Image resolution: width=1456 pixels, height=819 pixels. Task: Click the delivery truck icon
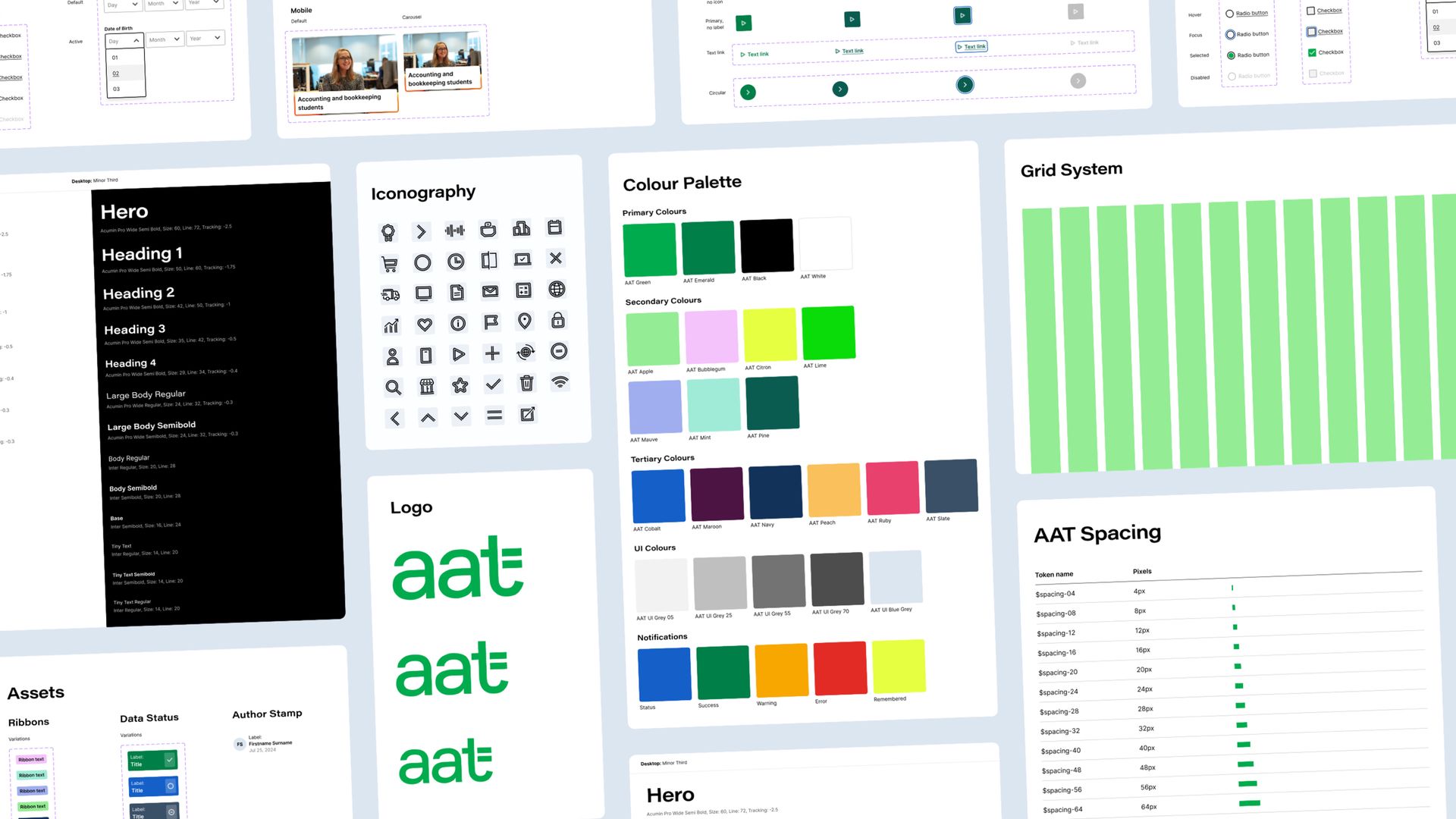pyautogui.click(x=391, y=295)
